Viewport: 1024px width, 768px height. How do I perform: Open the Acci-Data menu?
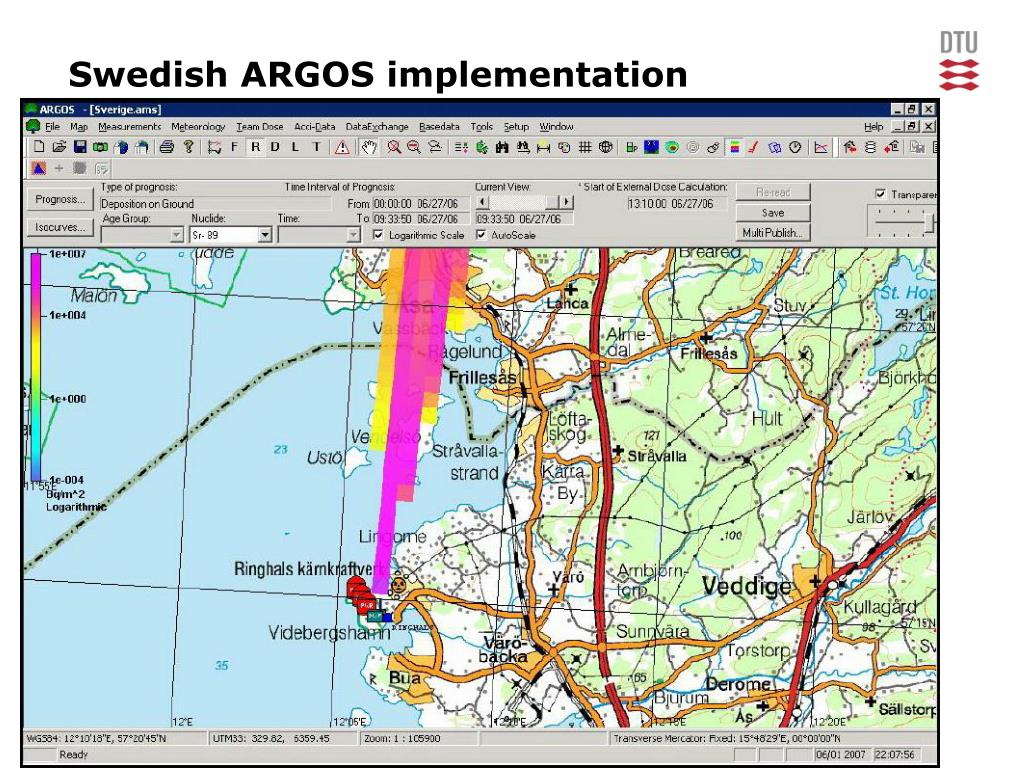(315, 127)
